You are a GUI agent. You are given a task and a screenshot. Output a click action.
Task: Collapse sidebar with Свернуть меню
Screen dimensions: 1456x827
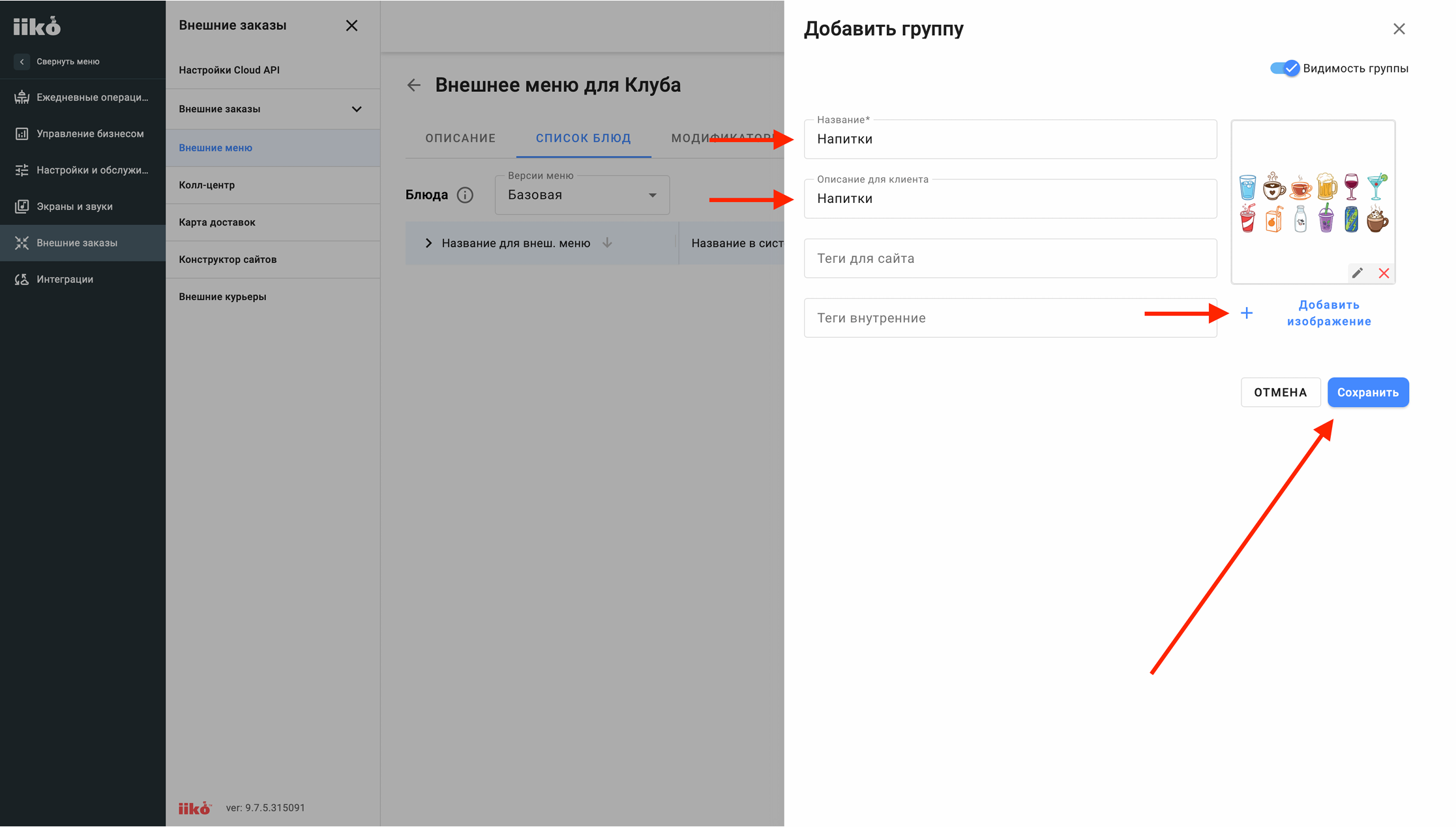pyautogui.click(x=57, y=61)
